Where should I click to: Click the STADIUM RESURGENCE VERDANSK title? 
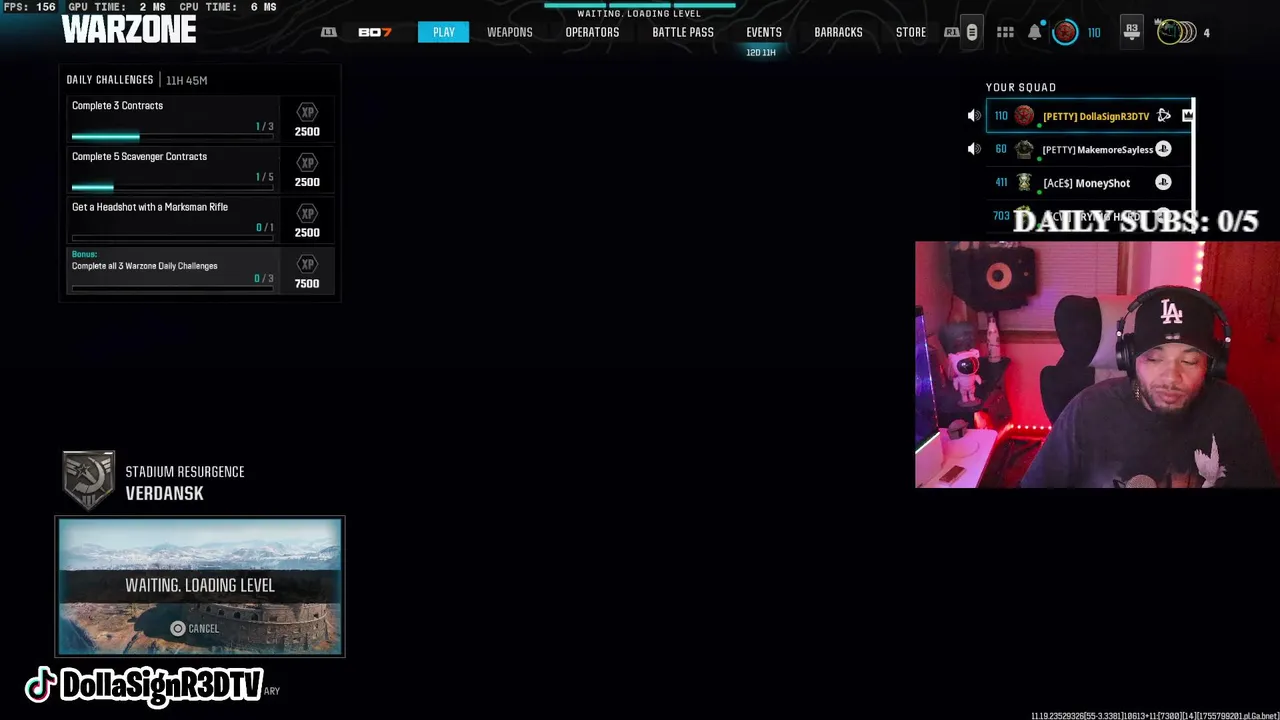pos(184,483)
